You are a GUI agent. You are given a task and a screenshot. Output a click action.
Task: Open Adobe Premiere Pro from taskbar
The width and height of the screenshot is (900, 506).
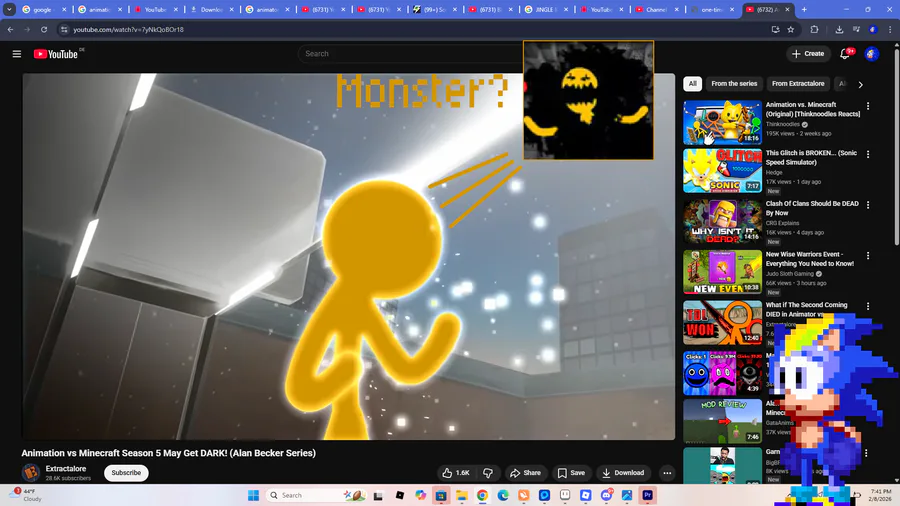tap(647, 495)
